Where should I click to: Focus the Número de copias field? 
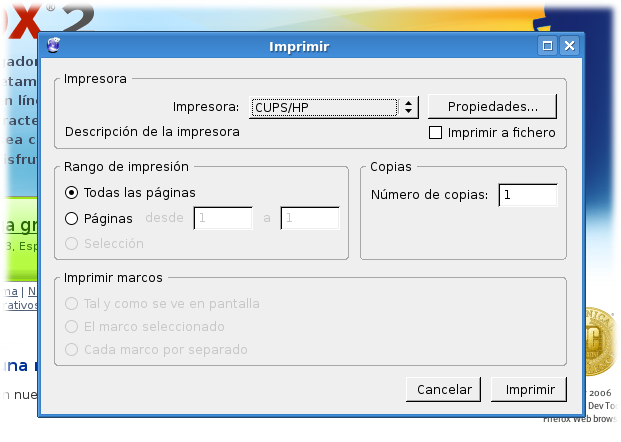[x=527, y=195]
